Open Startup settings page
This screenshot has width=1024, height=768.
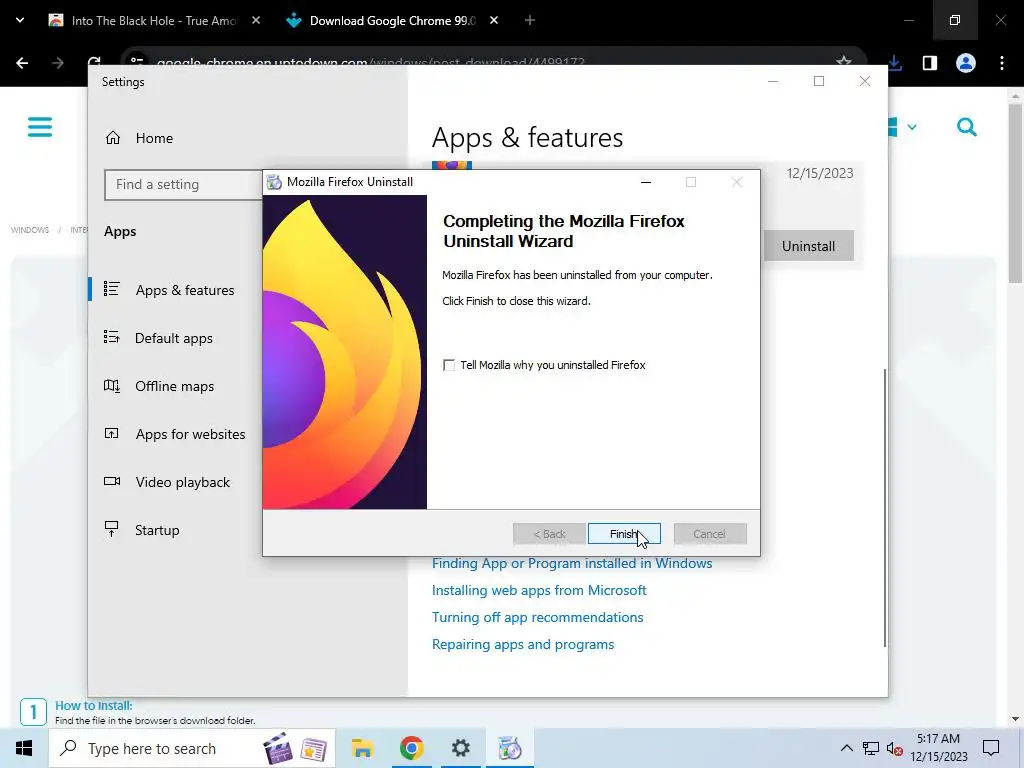157,530
